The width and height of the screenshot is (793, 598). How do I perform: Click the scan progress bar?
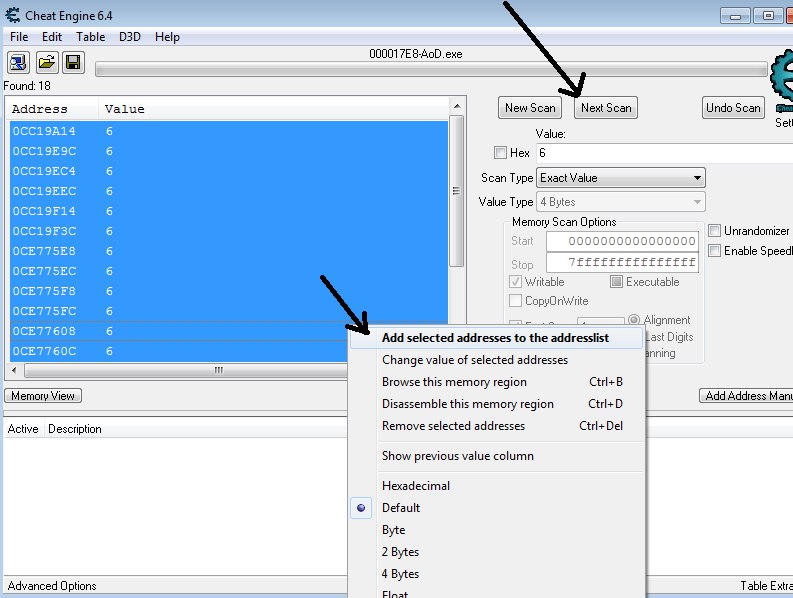[x=431, y=69]
